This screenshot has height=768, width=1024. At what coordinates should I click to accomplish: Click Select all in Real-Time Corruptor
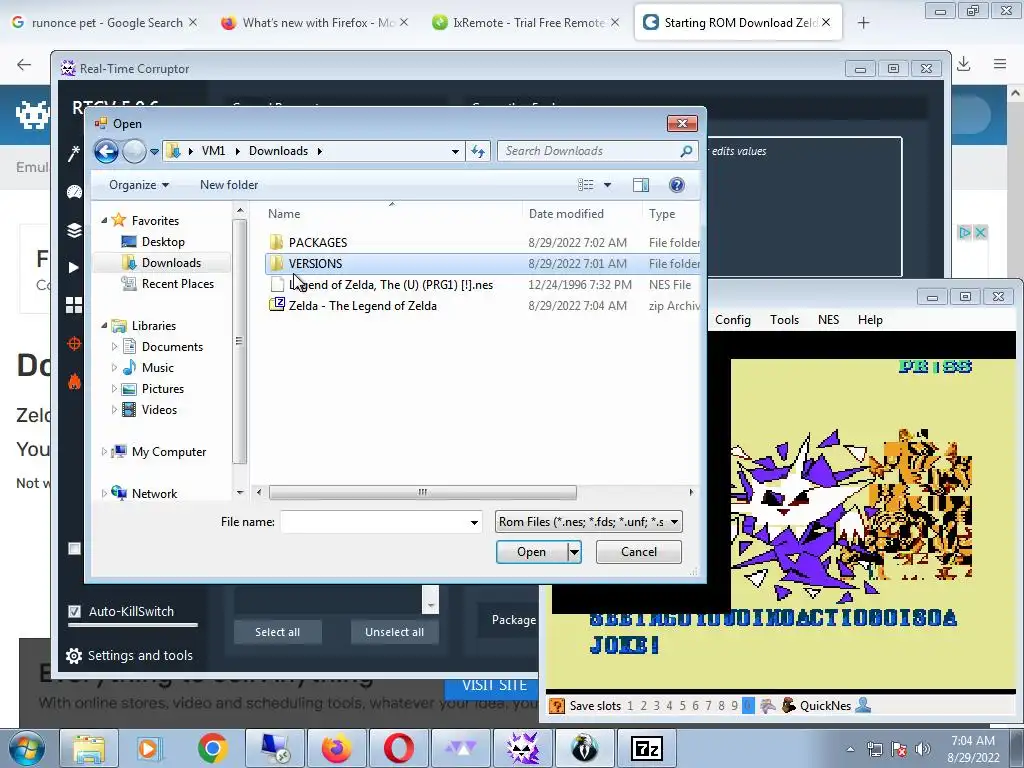tap(278, 632)
